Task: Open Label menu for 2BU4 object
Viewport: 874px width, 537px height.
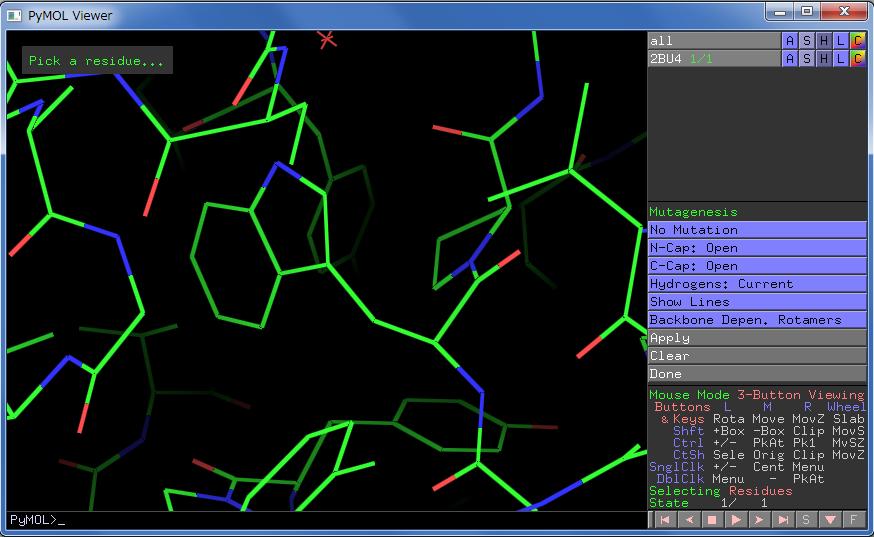Action: point(841,59)
